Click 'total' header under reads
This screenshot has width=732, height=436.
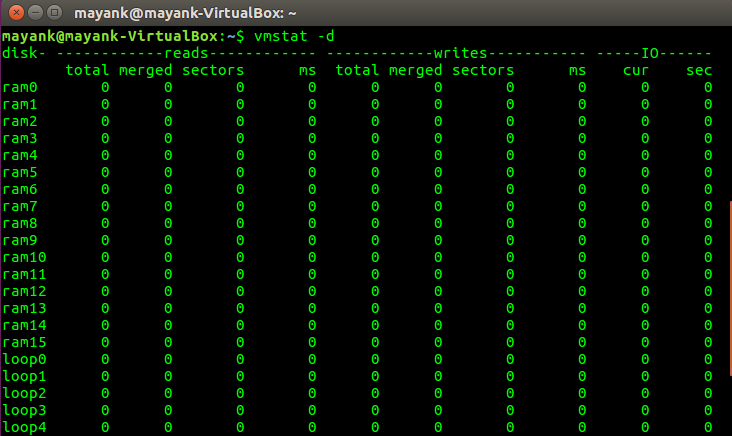pos(87,70)
